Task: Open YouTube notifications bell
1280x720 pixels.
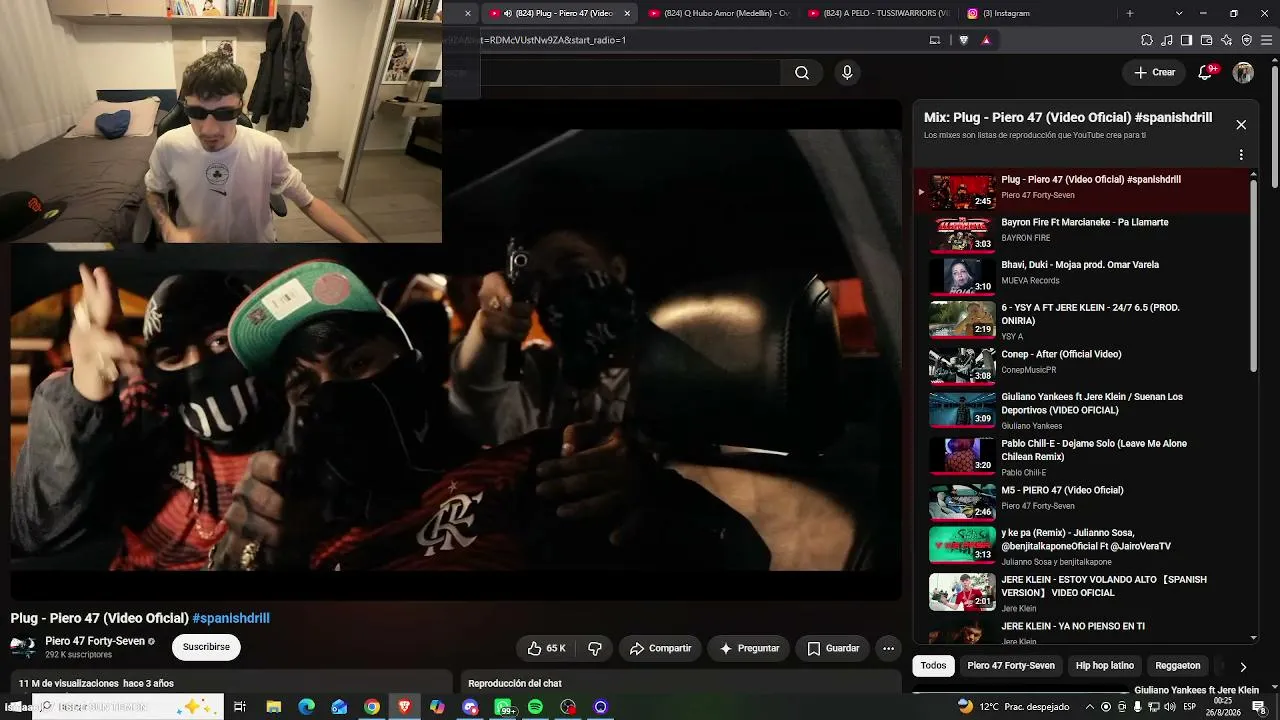Action: coord(1206,72)
